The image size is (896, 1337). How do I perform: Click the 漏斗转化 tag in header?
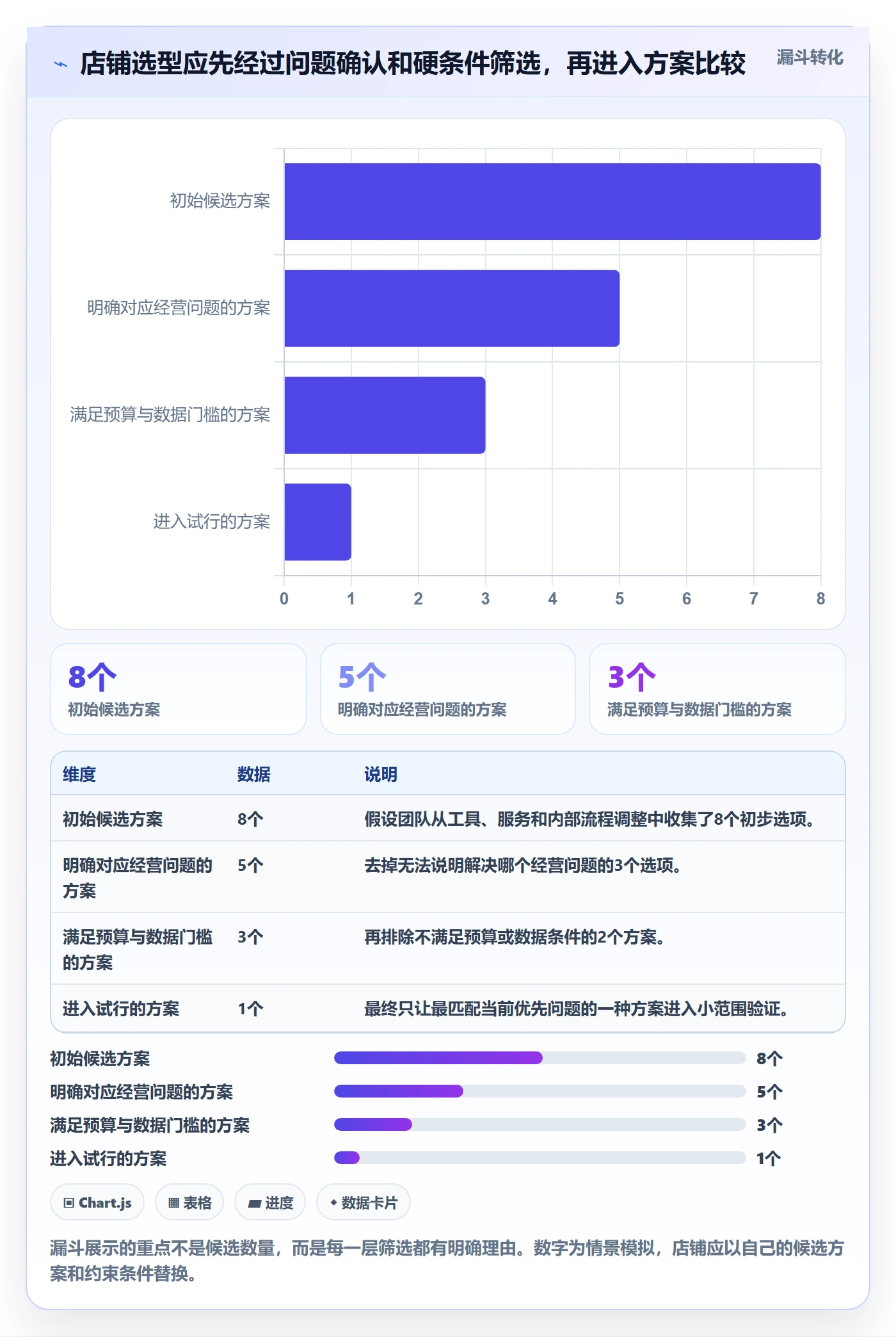pos(810,58)
